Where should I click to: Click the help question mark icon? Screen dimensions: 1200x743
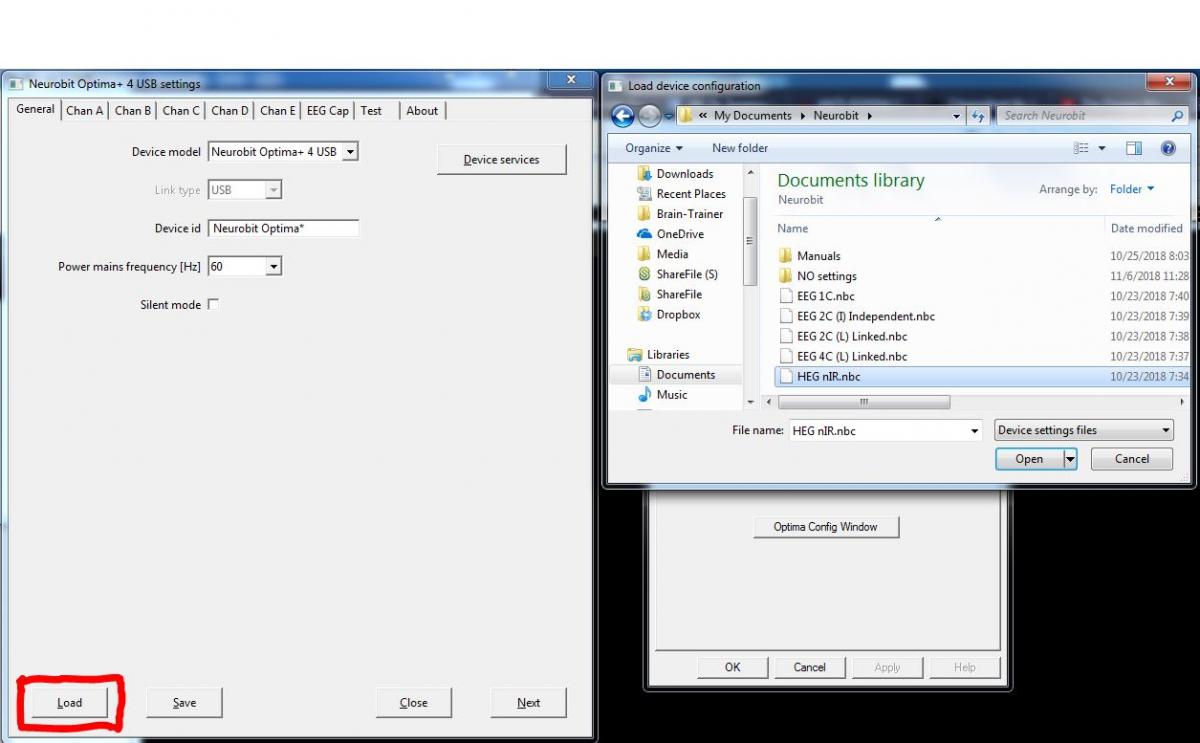pos(1168,148)
